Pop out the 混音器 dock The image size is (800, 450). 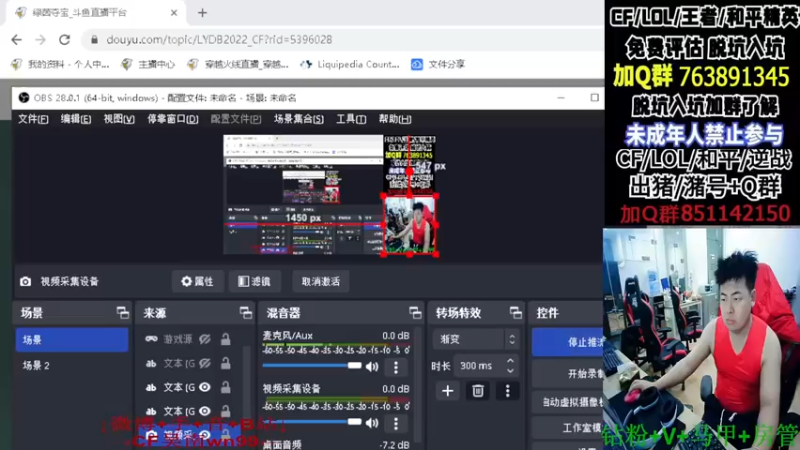[x=415, y=313]
